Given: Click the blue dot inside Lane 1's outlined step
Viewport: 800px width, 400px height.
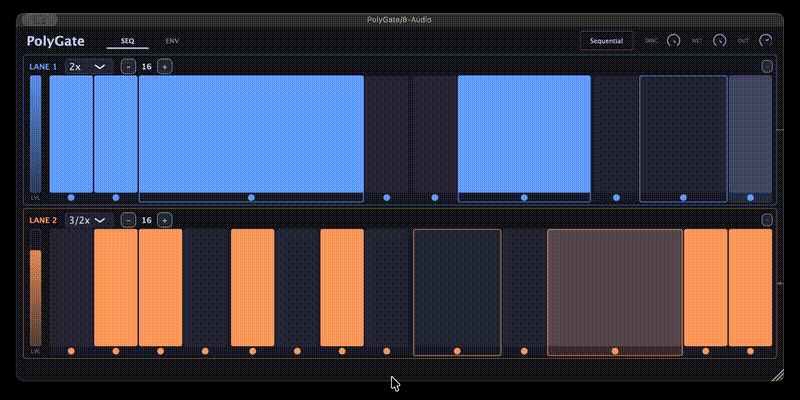Looking at the screenshot, I should [683, 197].
